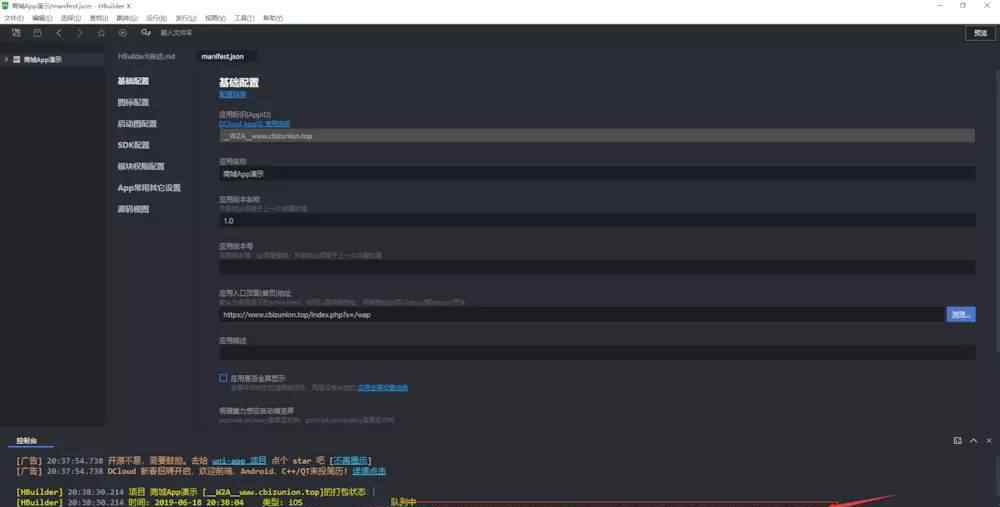Open the 跳转(G) menu

click(126, 18)
